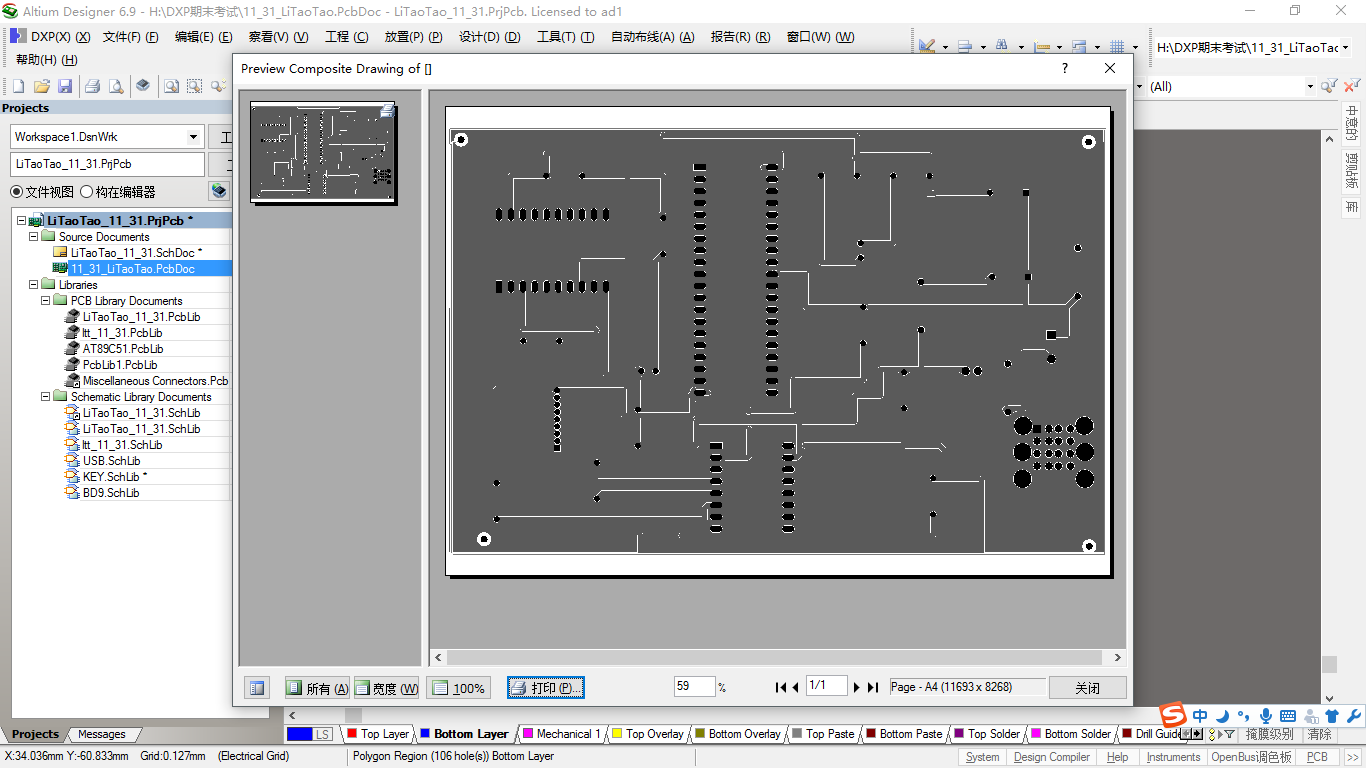The height and width of the screenshot is (768, 1366).
Task: Open the 文件(F) menu
Action: 130,37
